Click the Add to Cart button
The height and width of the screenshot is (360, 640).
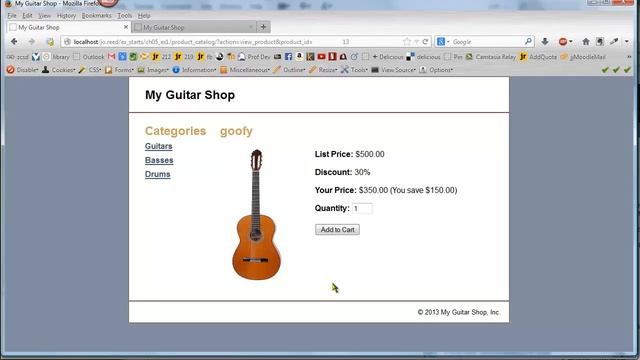point(337,229)
